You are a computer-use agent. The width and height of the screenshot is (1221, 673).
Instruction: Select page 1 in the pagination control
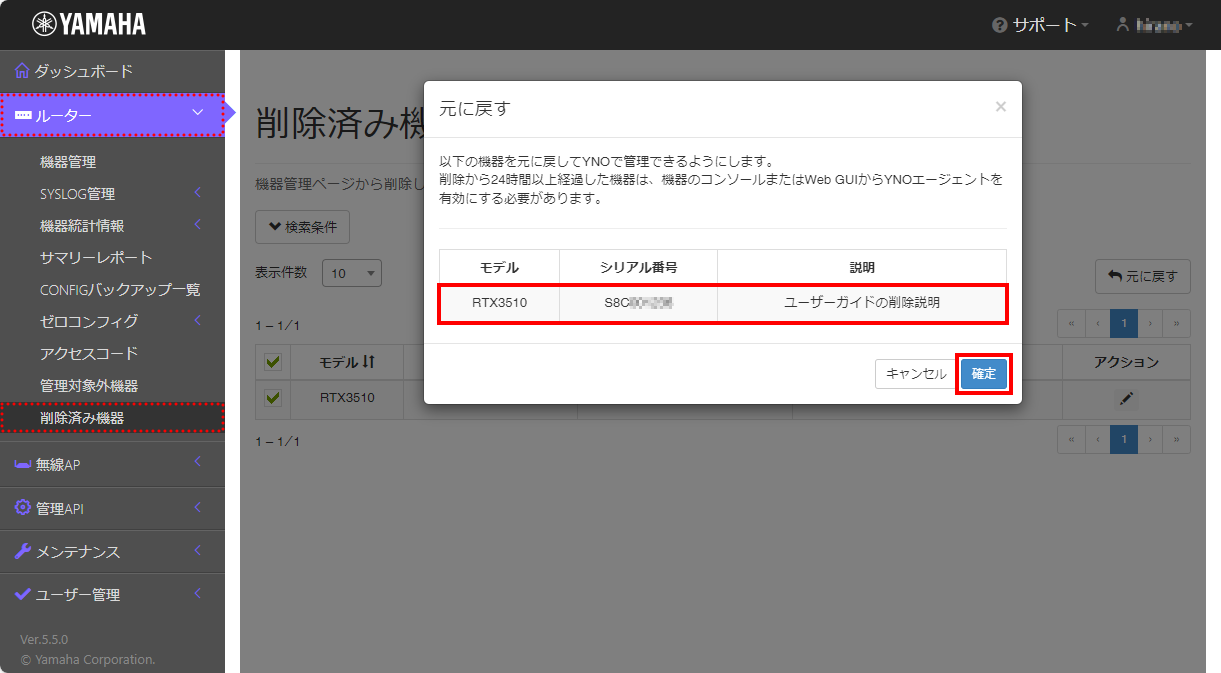[1123, 323]
